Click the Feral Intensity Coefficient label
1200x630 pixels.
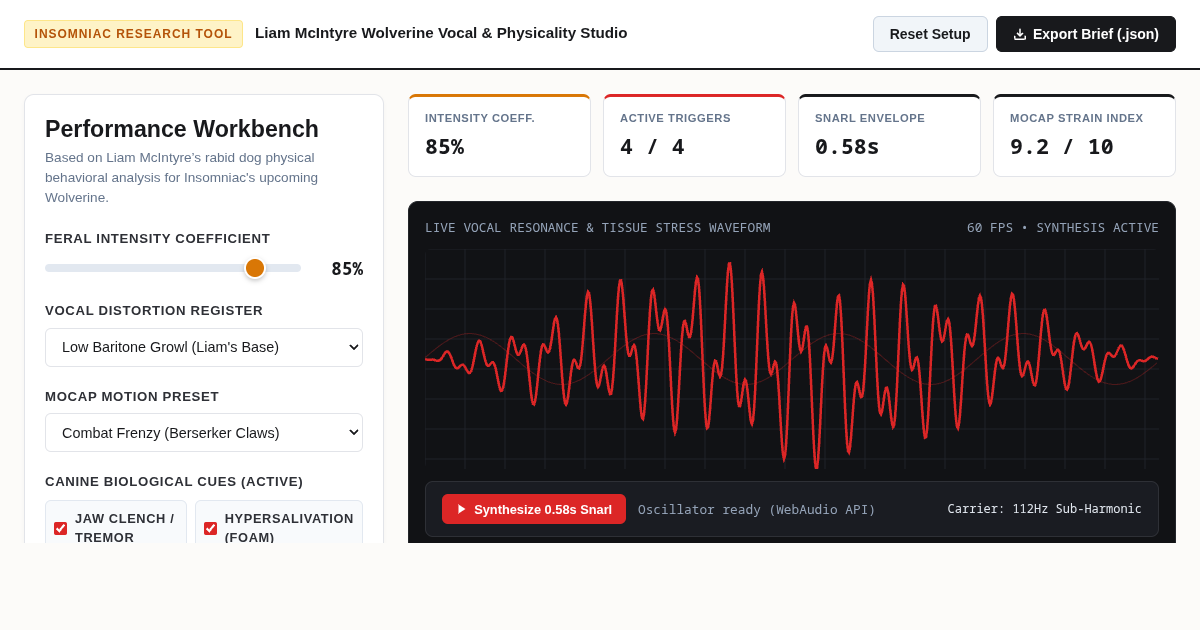click(x=158, y=239)
